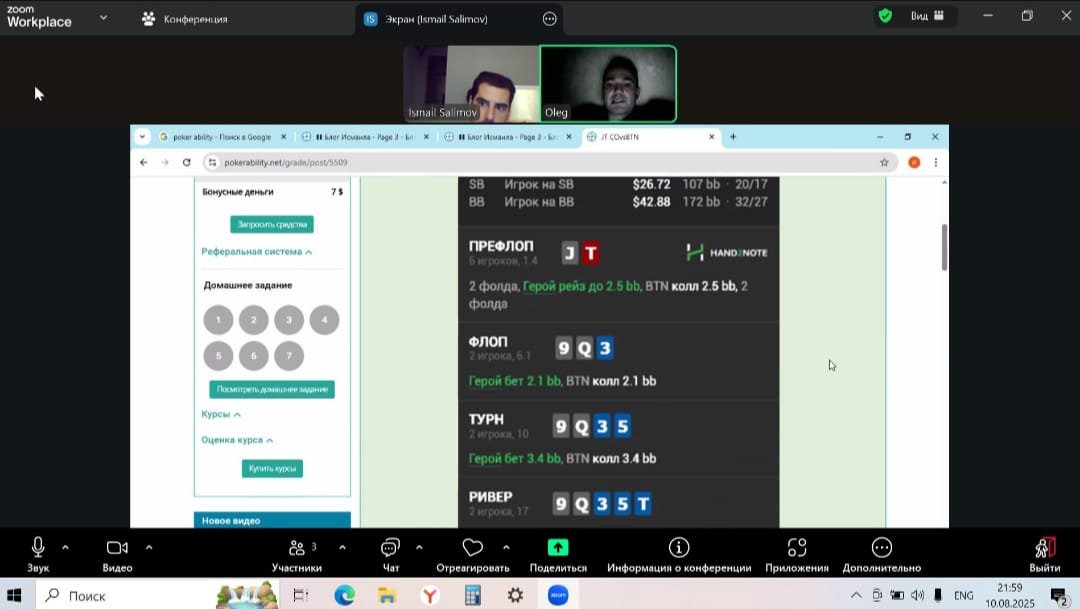Collapse Оценка курса section

coord(237,440)
